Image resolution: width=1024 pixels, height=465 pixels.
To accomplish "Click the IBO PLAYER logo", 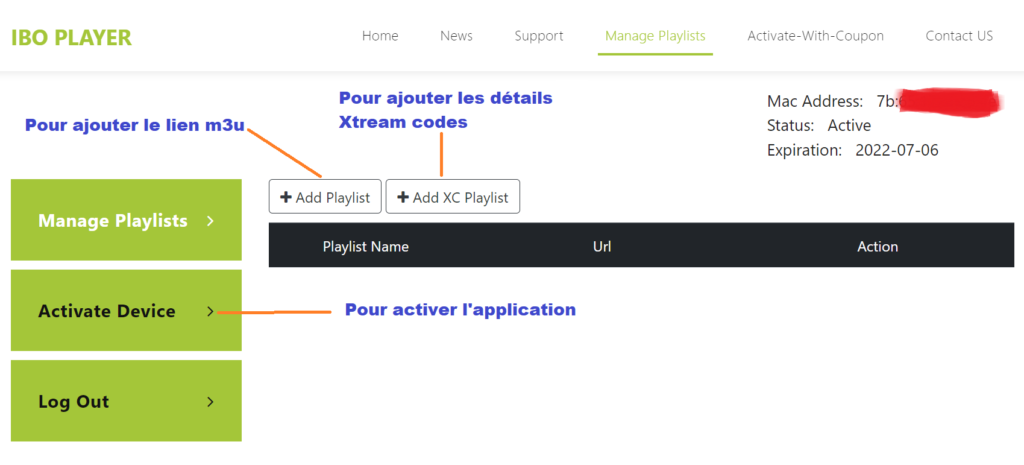I will (71, 38).
